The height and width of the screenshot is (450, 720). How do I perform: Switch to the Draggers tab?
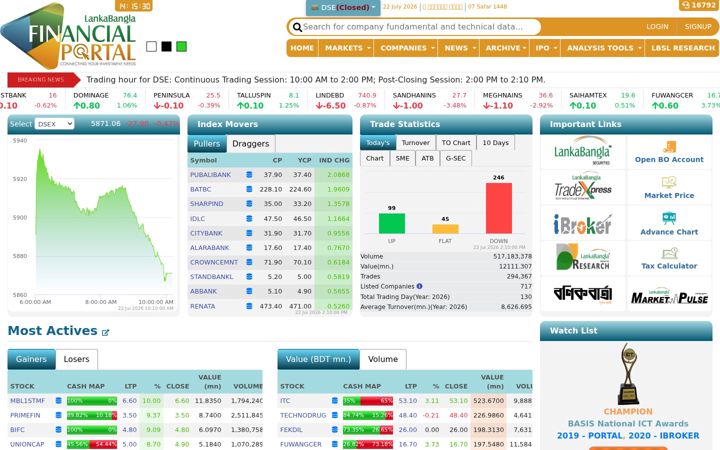251,144
